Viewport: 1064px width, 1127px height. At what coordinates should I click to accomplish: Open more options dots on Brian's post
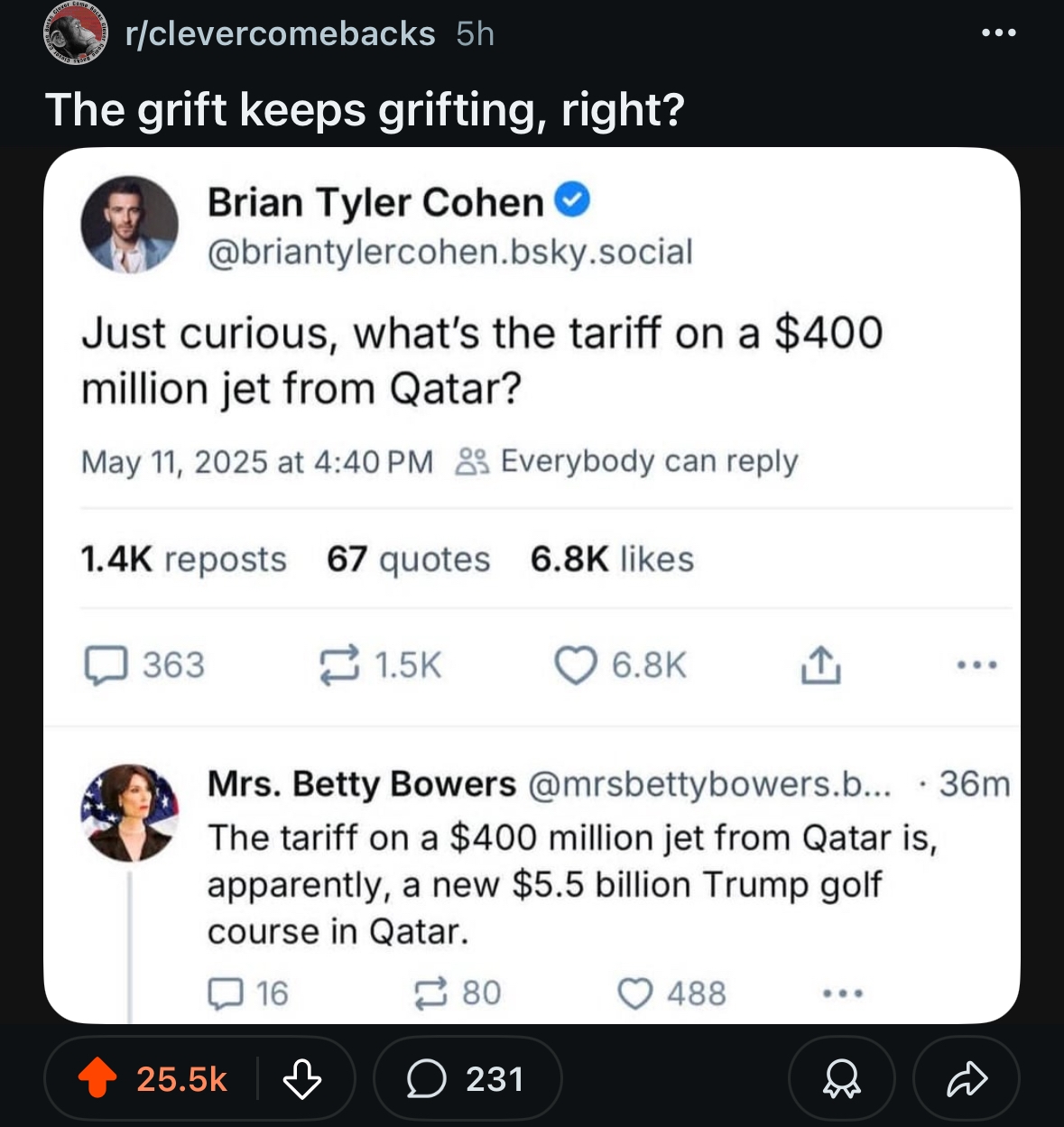(x=977, y=666)
